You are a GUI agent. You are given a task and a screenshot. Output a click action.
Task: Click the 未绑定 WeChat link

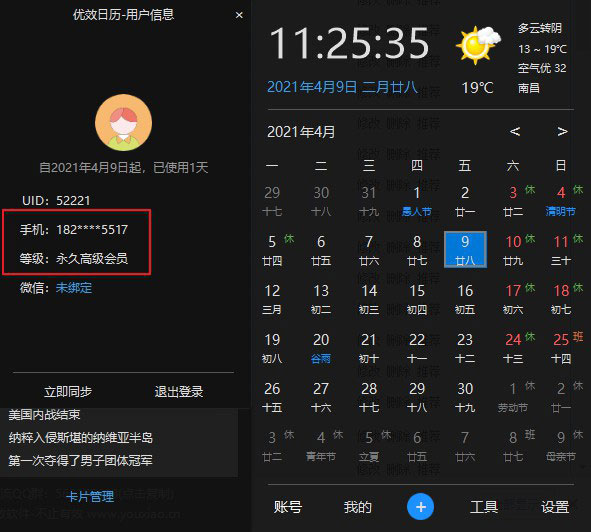[74, 288]
